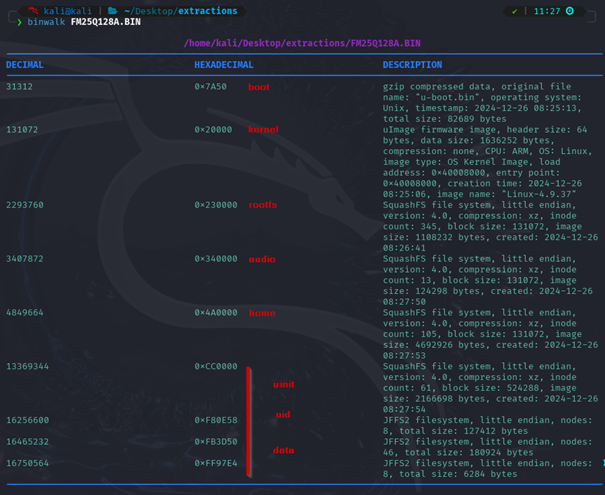Click the DECIMAL column header
This screenshot has width=605, height=495.
click(x=25, y=65)
